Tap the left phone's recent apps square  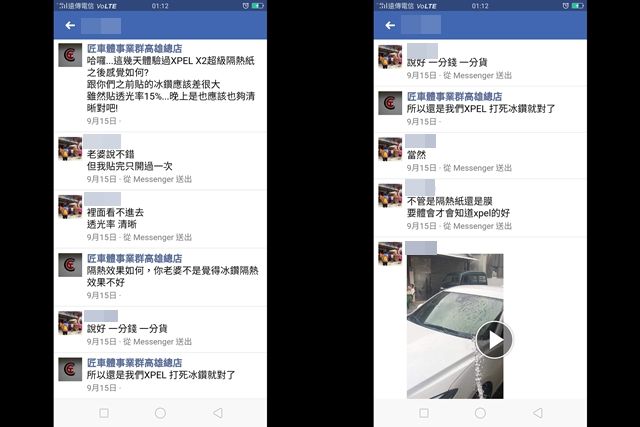coord(104,413)
